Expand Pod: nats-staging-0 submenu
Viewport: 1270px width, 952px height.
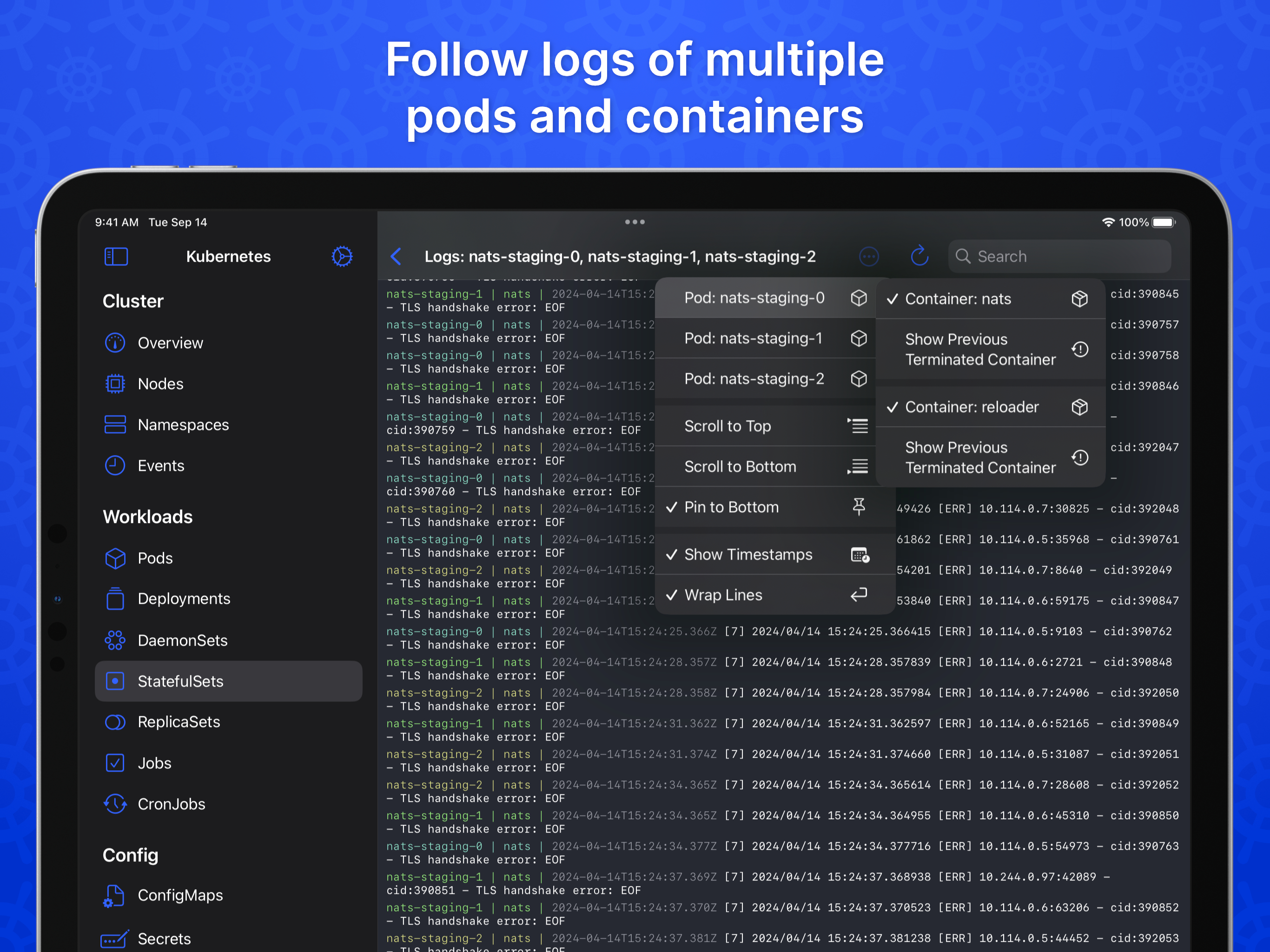765,298
